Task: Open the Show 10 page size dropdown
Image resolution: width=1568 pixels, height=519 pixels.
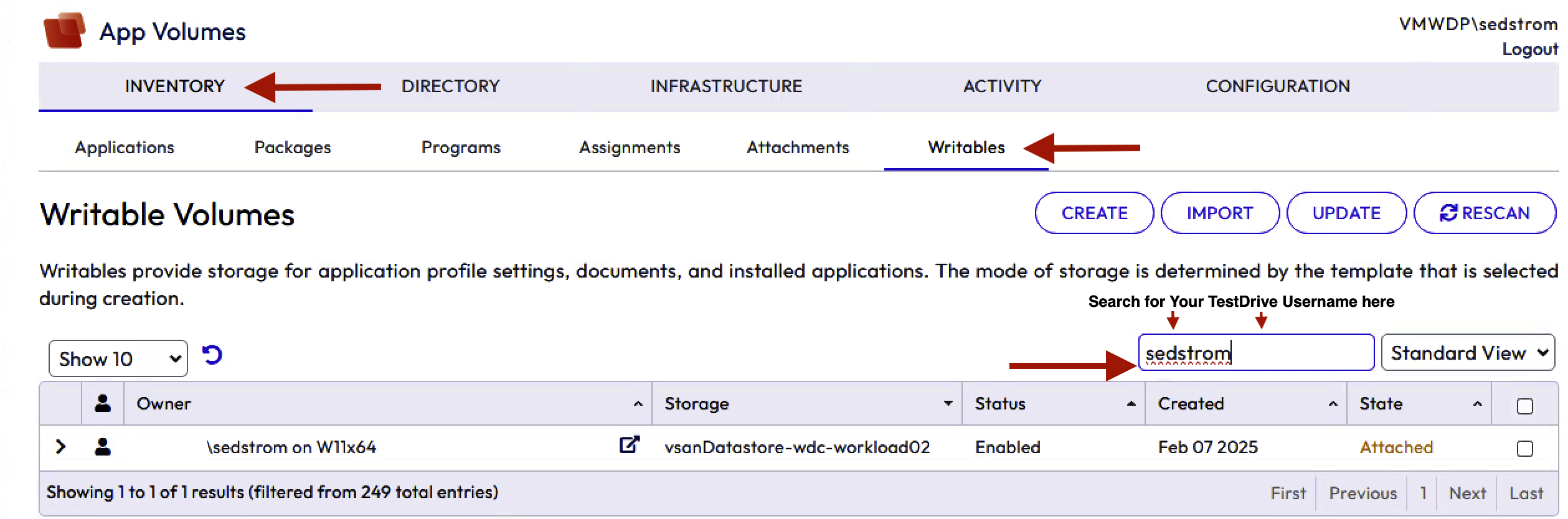Action: [118, 358]
